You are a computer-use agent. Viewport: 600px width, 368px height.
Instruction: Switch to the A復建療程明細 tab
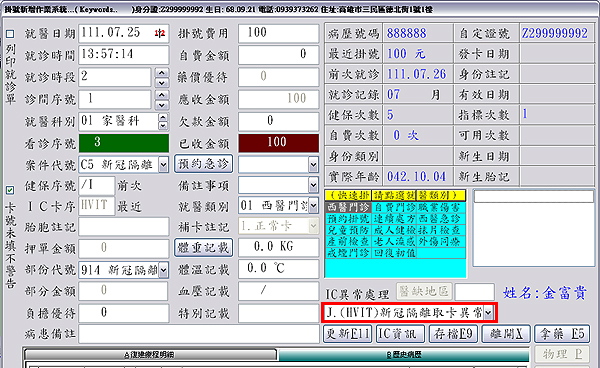click(x=150, y=355)
